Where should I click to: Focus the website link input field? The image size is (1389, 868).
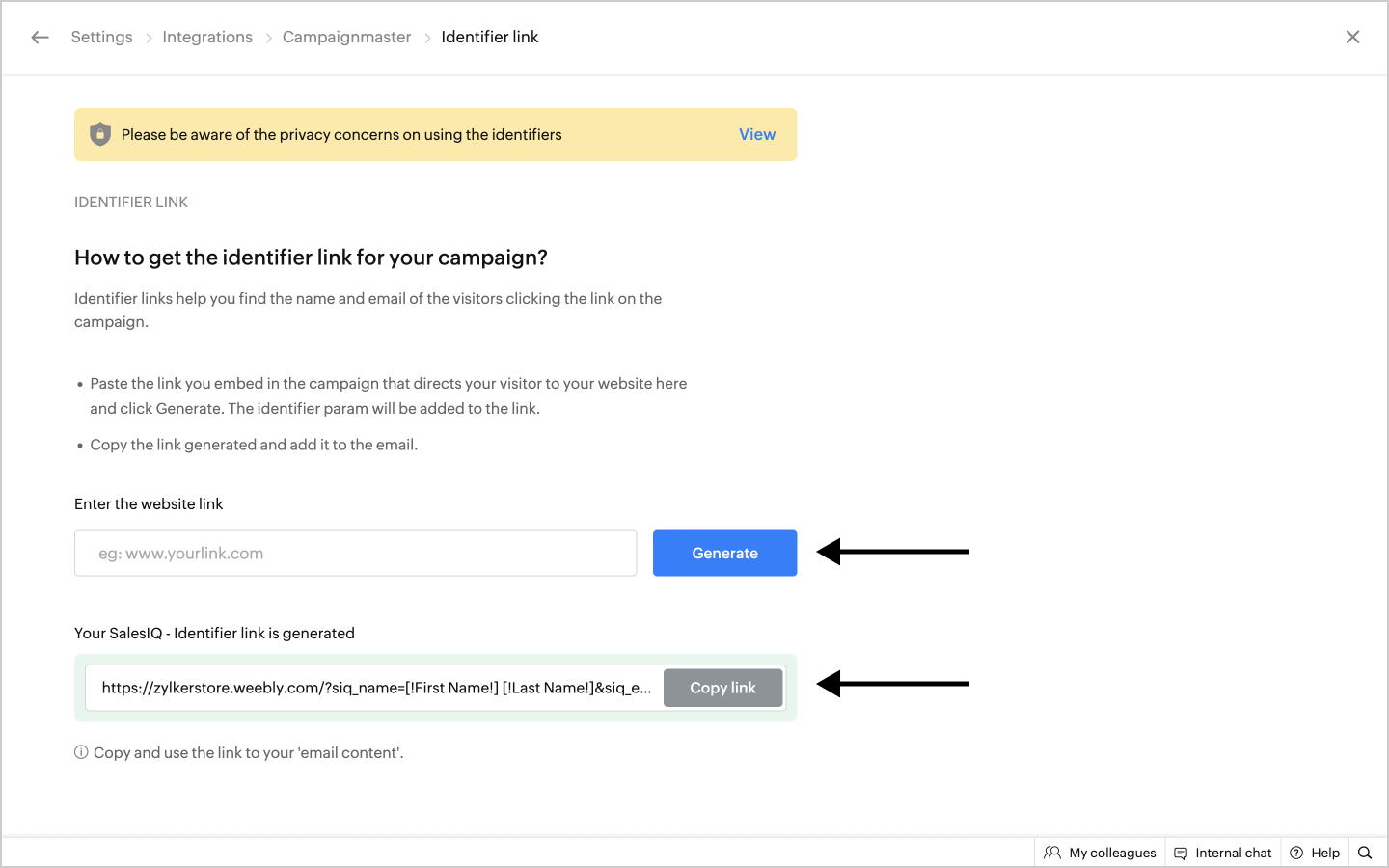355,554
